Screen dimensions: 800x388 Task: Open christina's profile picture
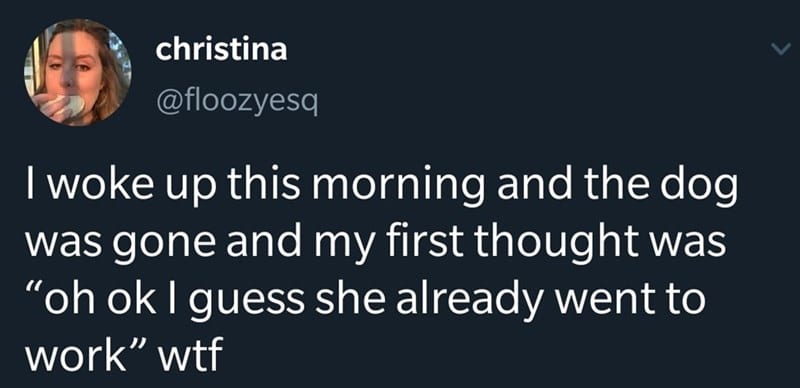(x=77, y=71)
